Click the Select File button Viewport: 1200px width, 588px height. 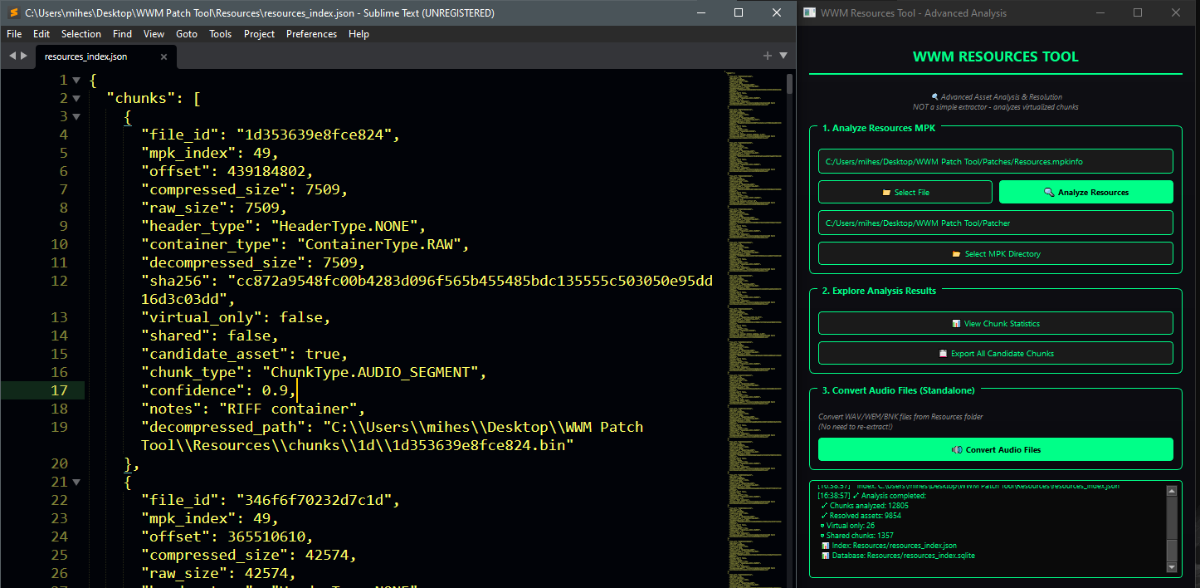[x=905, y=192]
